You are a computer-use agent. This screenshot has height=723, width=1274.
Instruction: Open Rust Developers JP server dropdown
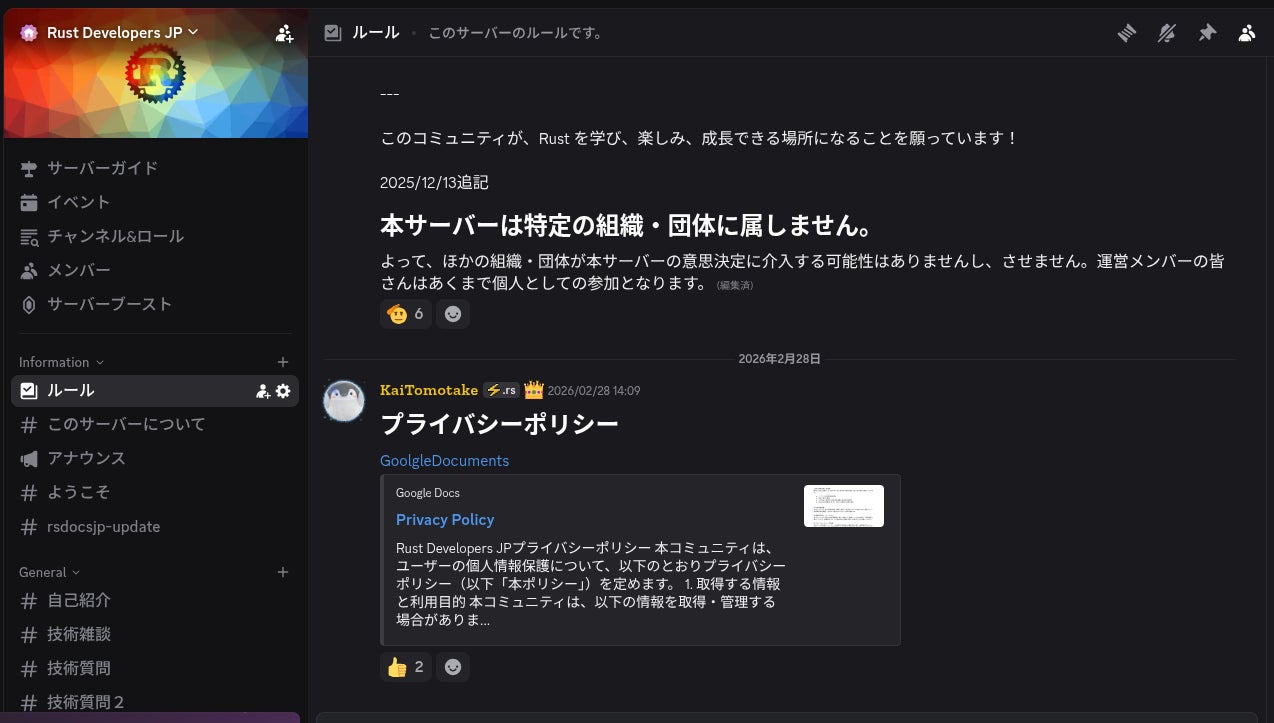[122, 32]
